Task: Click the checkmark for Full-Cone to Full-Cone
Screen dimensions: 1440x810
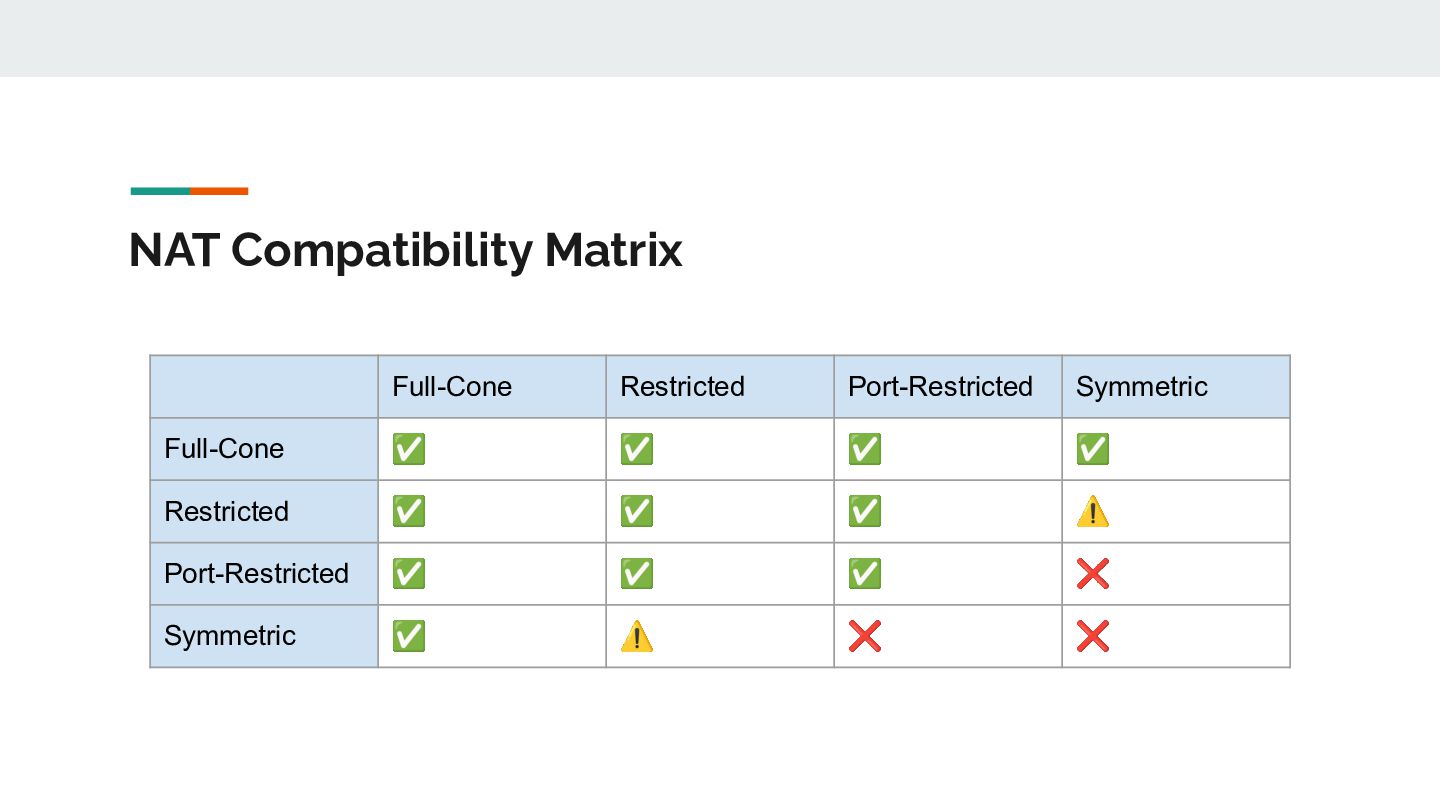Action: tap(408, 449)
